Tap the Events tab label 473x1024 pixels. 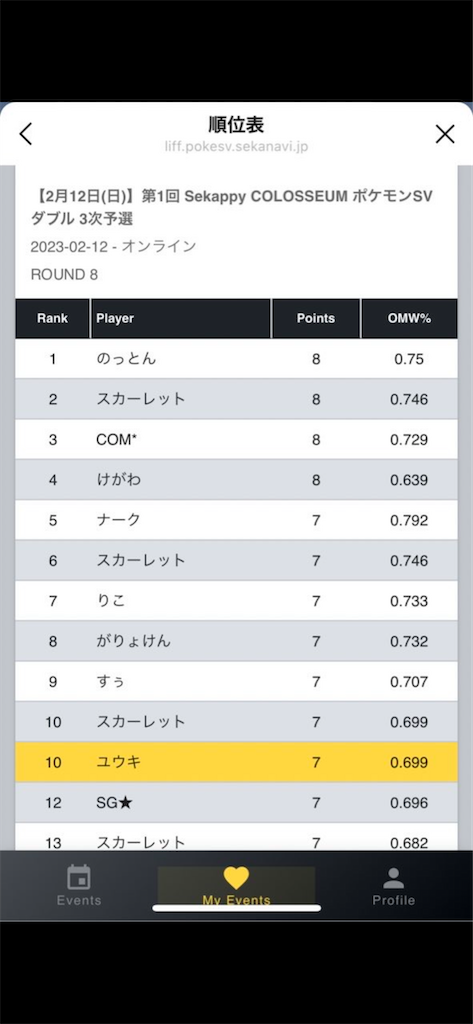79,901
